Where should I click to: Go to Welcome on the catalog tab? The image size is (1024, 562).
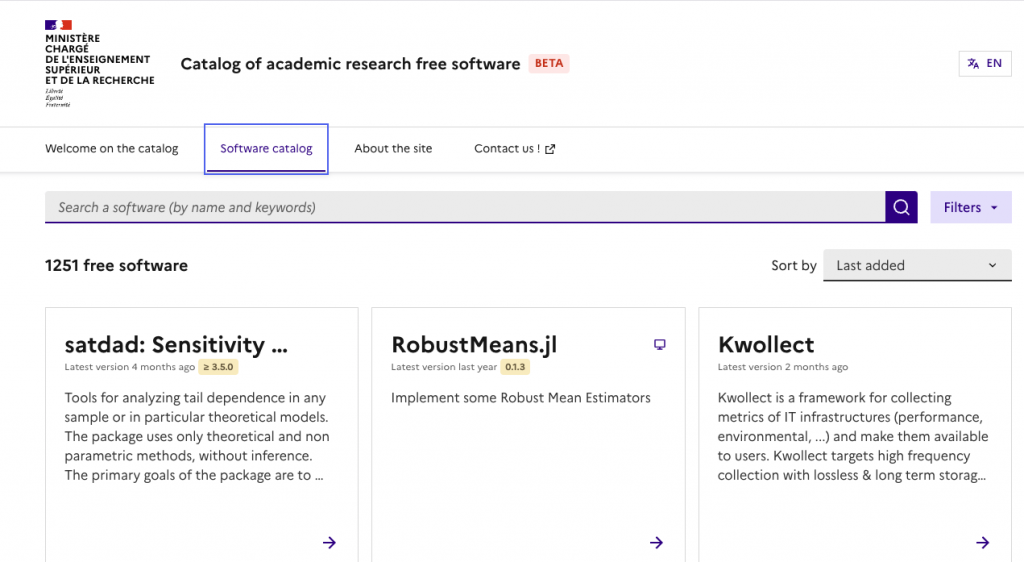pos(112,149)
